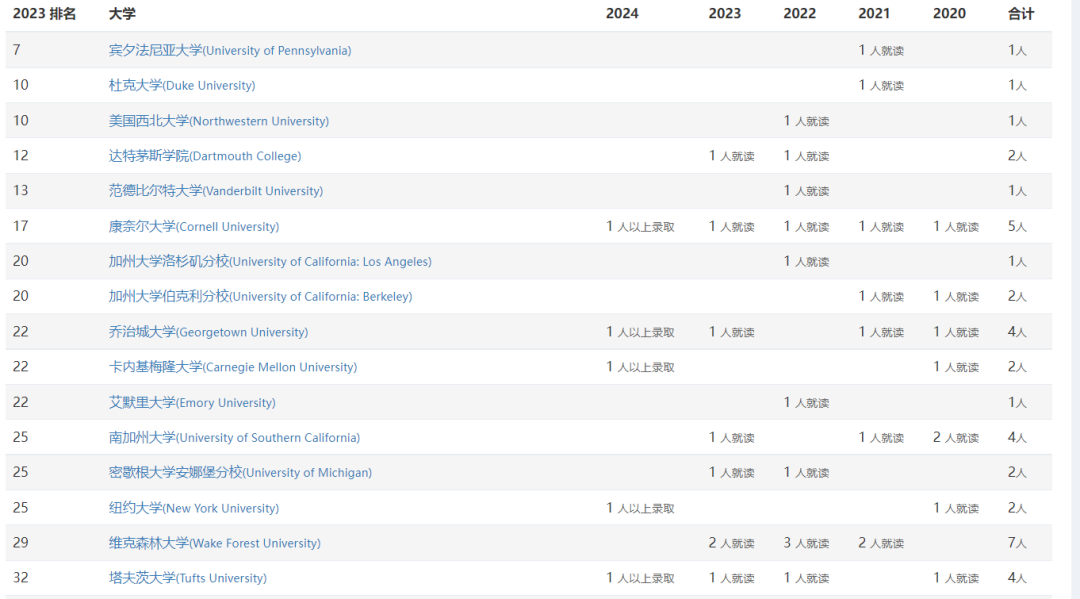Click the 大学 column header
Image resolution: width=1080 pixels, height=599 pixels.
click(x=122, y=14)
